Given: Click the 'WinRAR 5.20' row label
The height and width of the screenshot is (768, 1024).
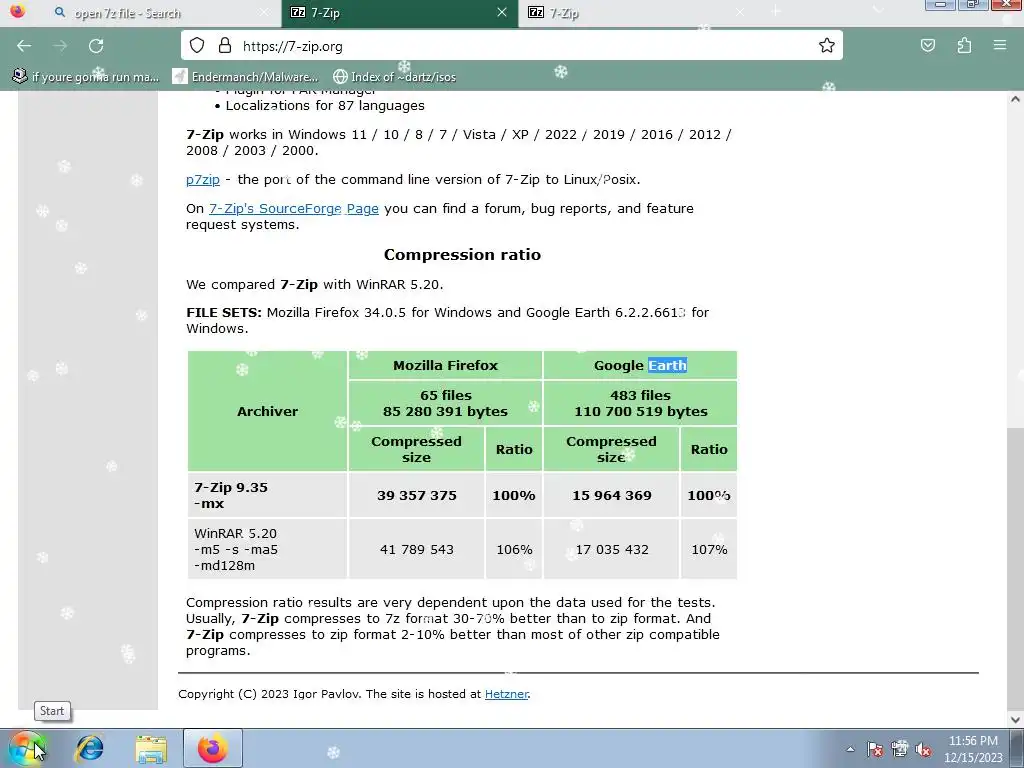Looking at the screenshot, I should coord(267,549).
